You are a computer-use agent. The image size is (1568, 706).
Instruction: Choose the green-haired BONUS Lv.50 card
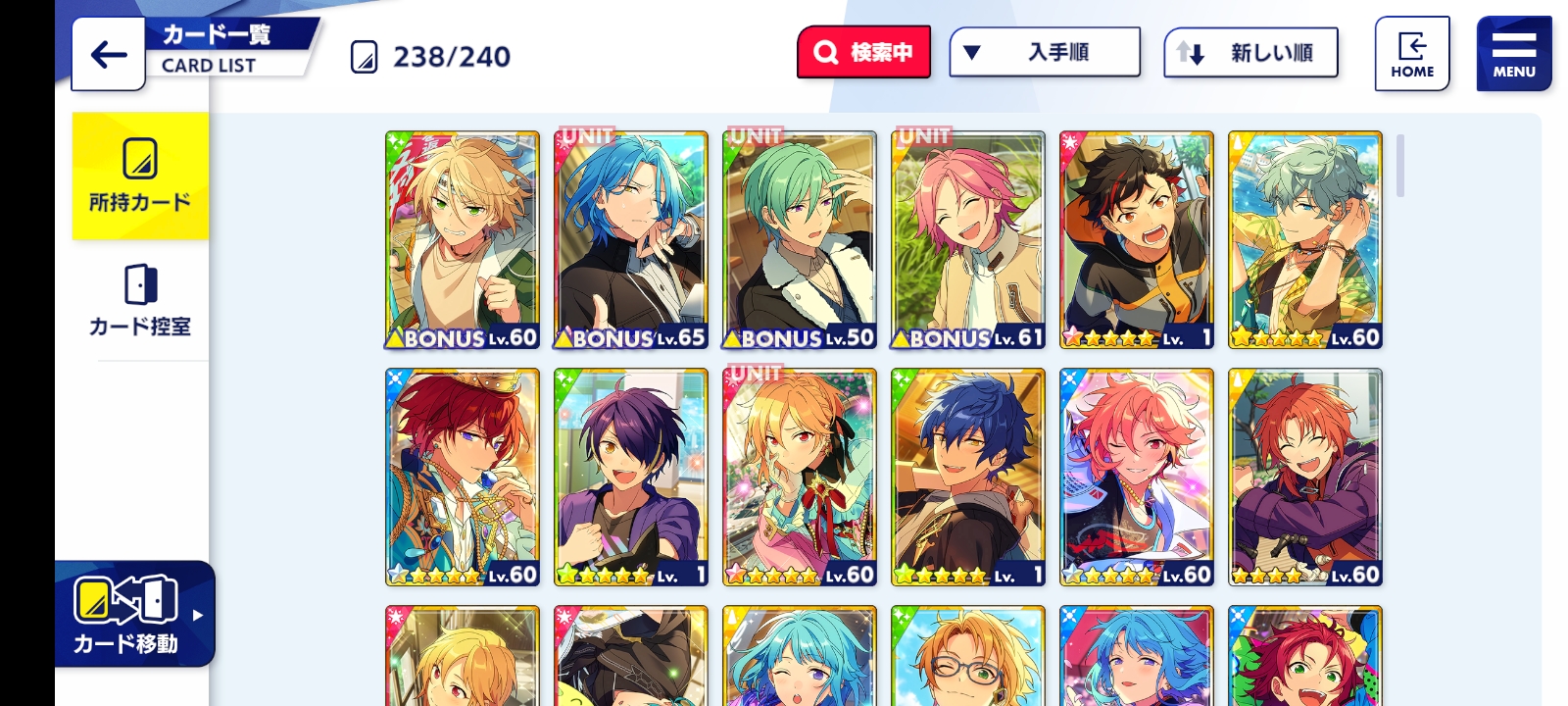point(800,240)
